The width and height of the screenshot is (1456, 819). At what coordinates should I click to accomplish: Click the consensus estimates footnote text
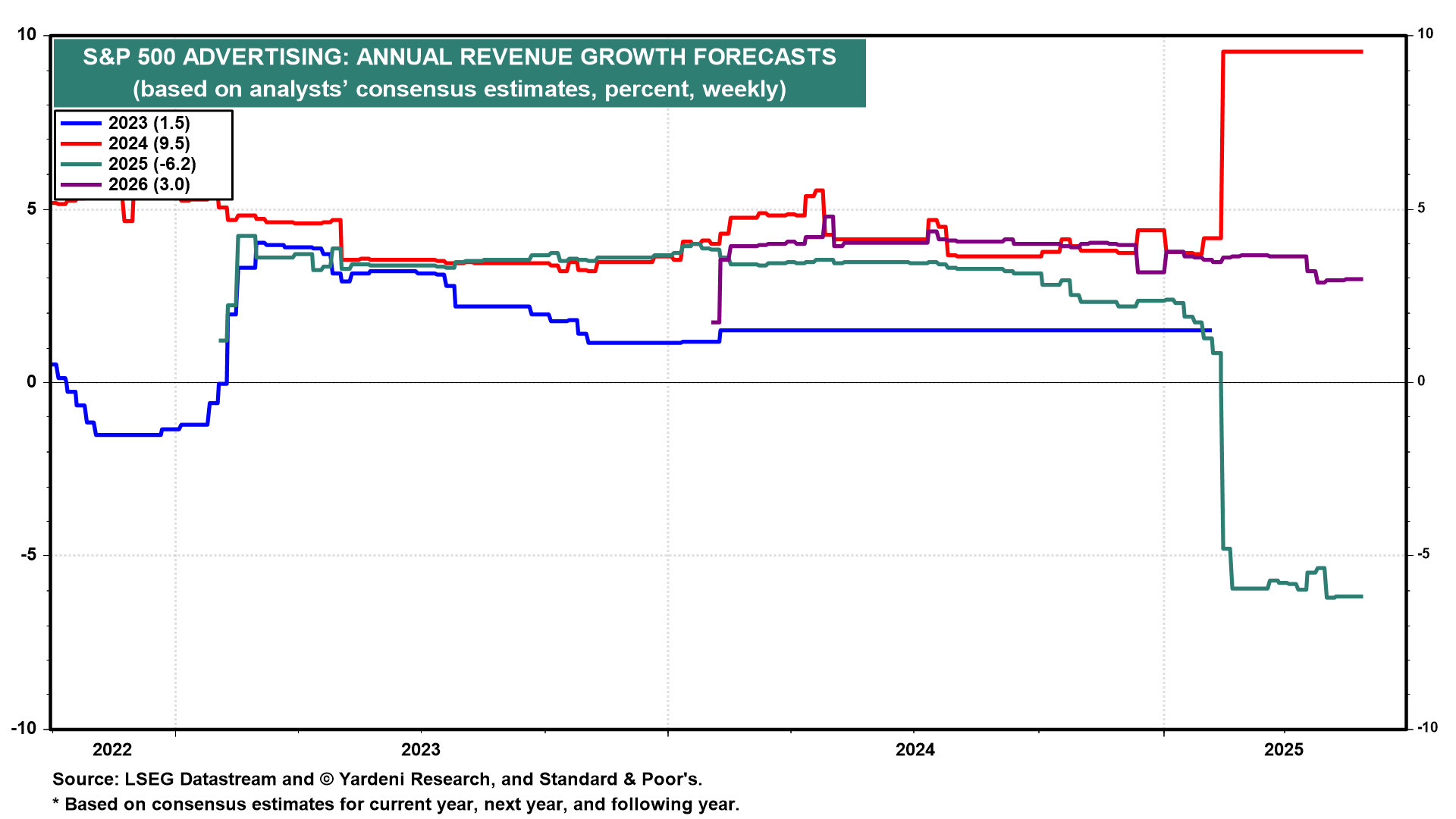pyautogui.click(x=395, y=805)
